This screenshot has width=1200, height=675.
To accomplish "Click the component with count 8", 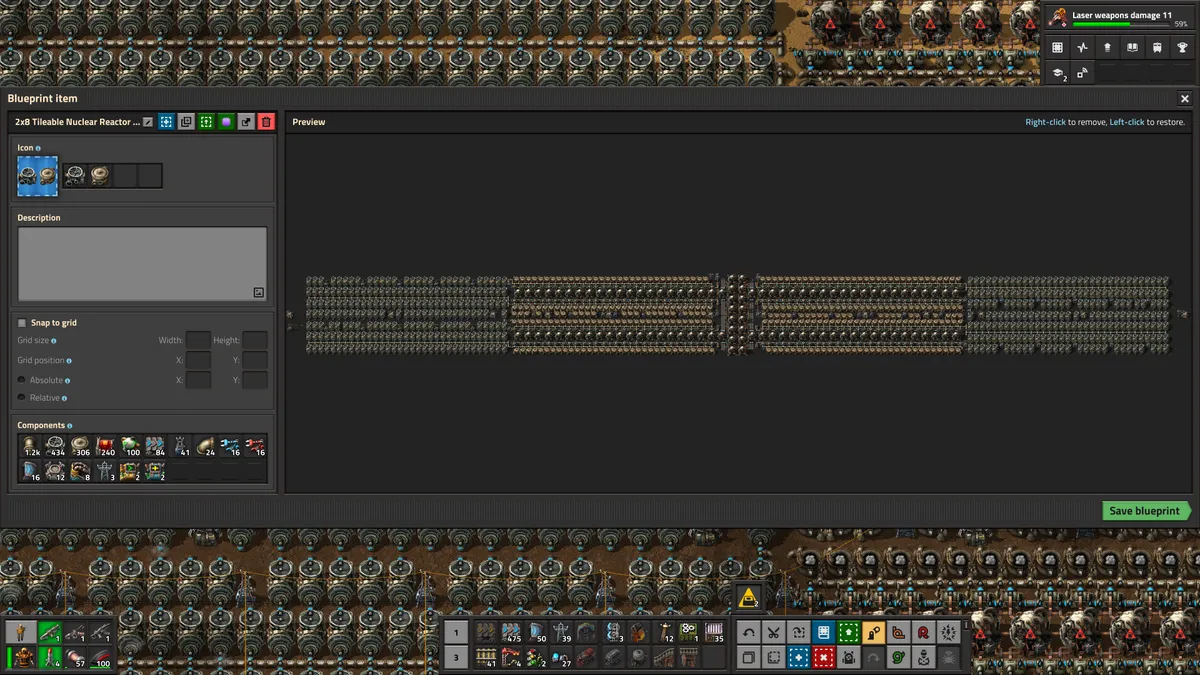I will click(x=81, y=471).
